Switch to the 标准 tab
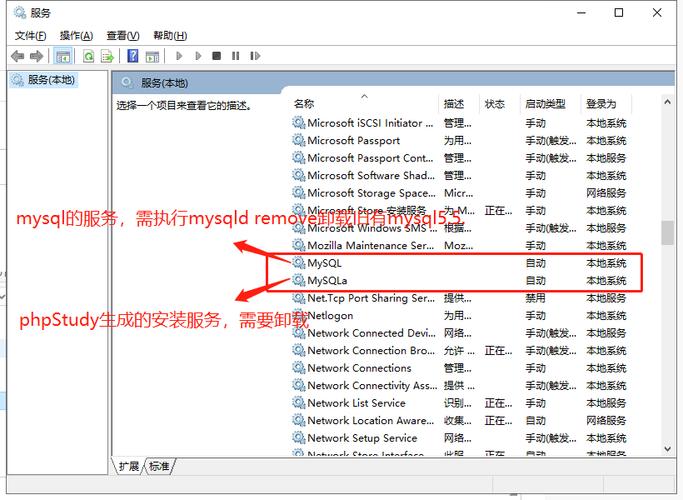Image resolution: width=683 pixels, height=500 pixels. pos(159,466)
